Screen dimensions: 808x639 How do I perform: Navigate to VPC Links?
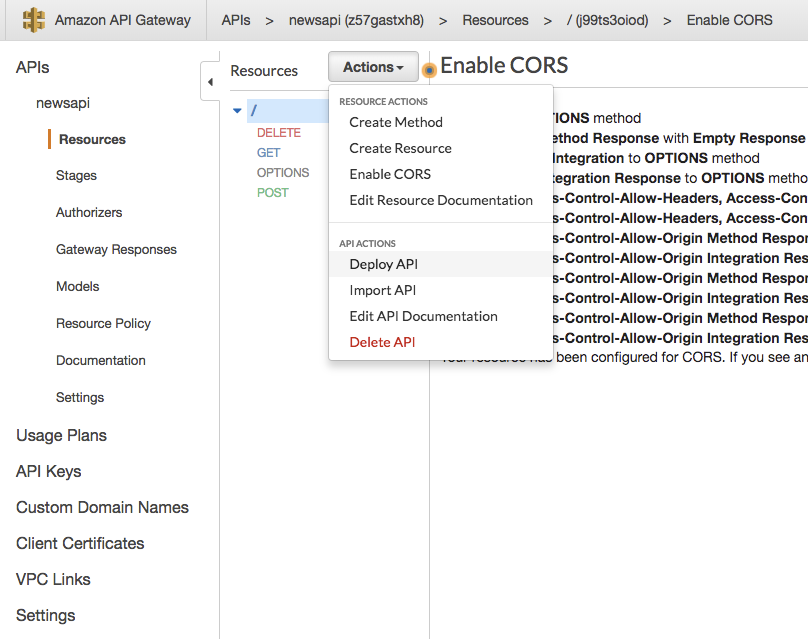tap(53, 580)
